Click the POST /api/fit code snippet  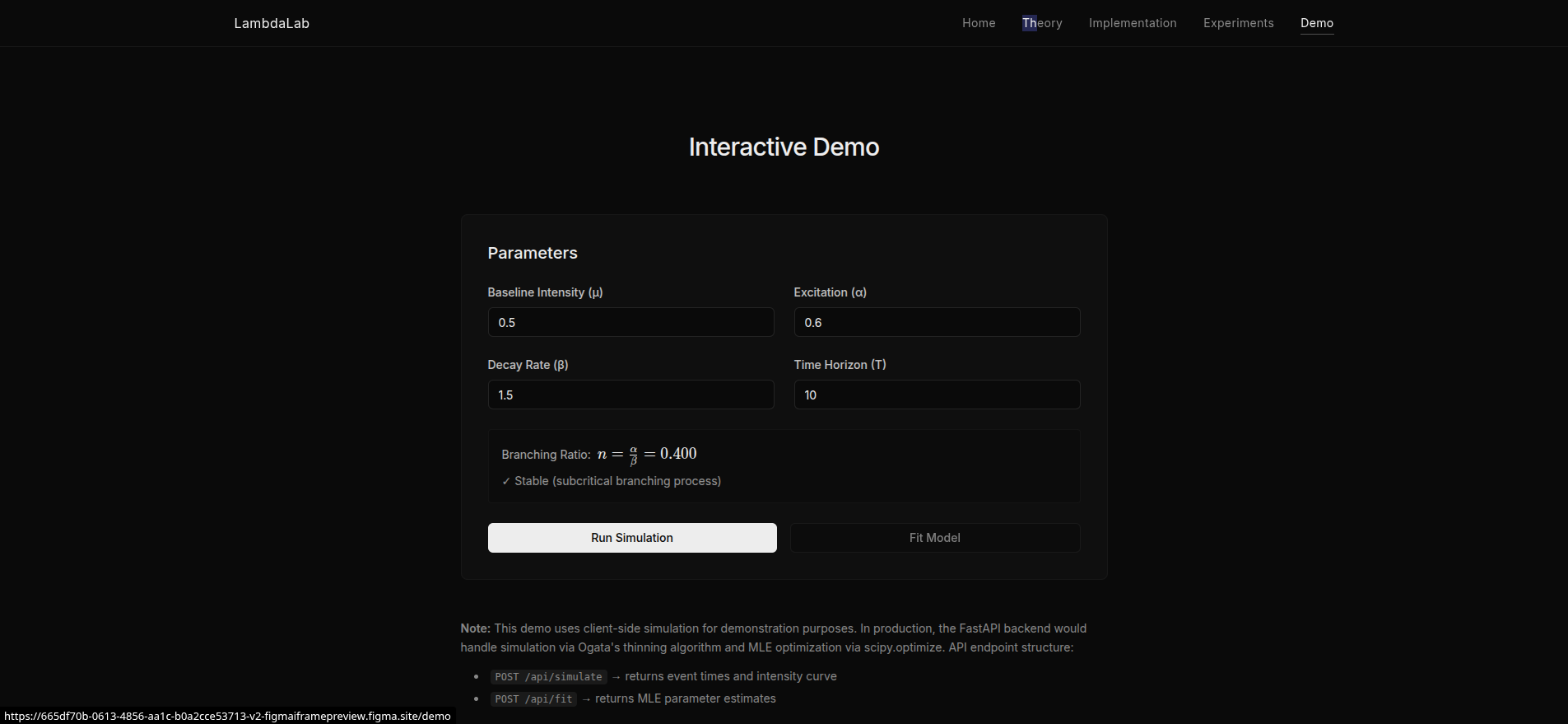(x=533, y=699)
